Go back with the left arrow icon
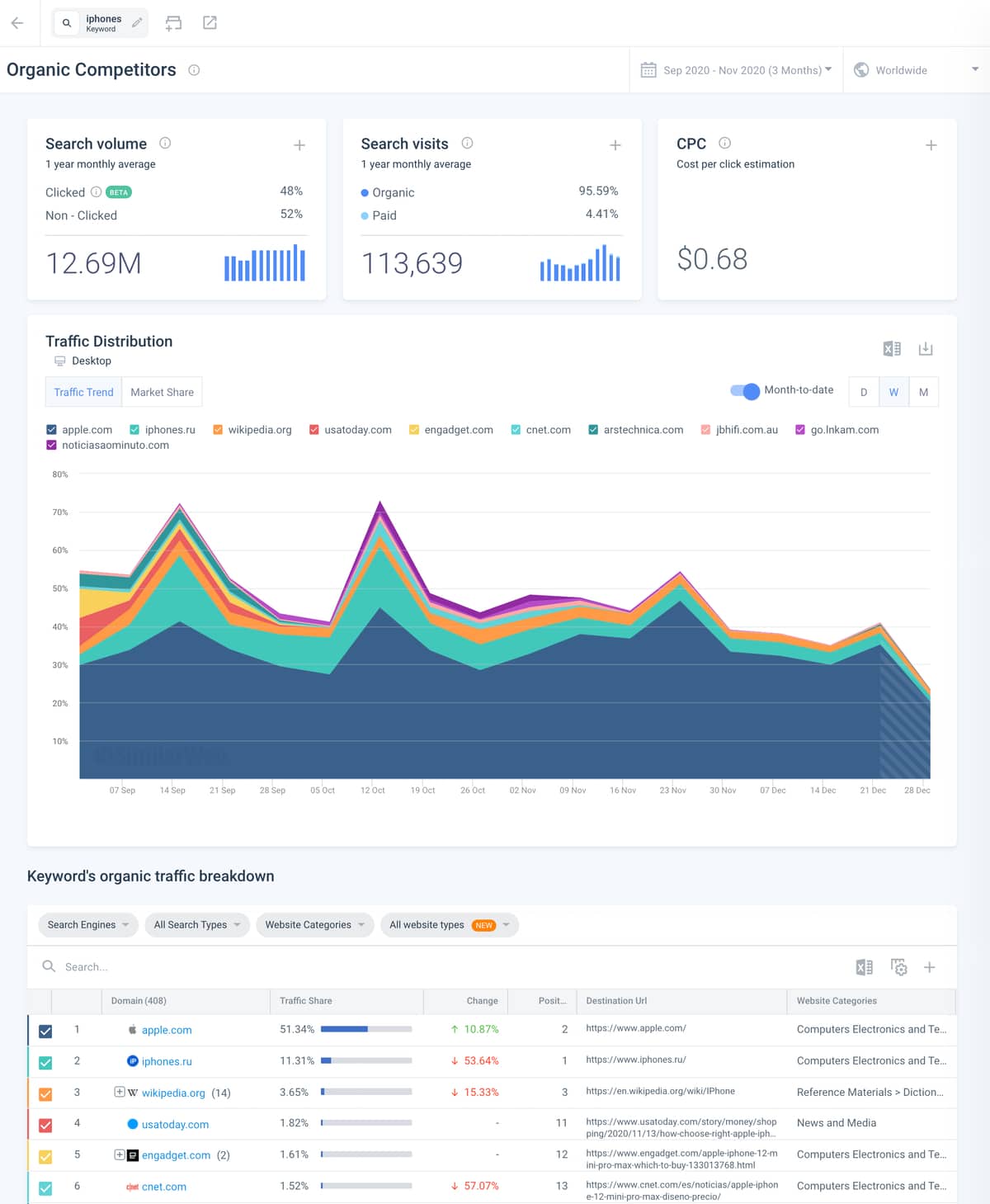Screen dimensions: 990x1204 pyautogui.click(x=17, y=23)
